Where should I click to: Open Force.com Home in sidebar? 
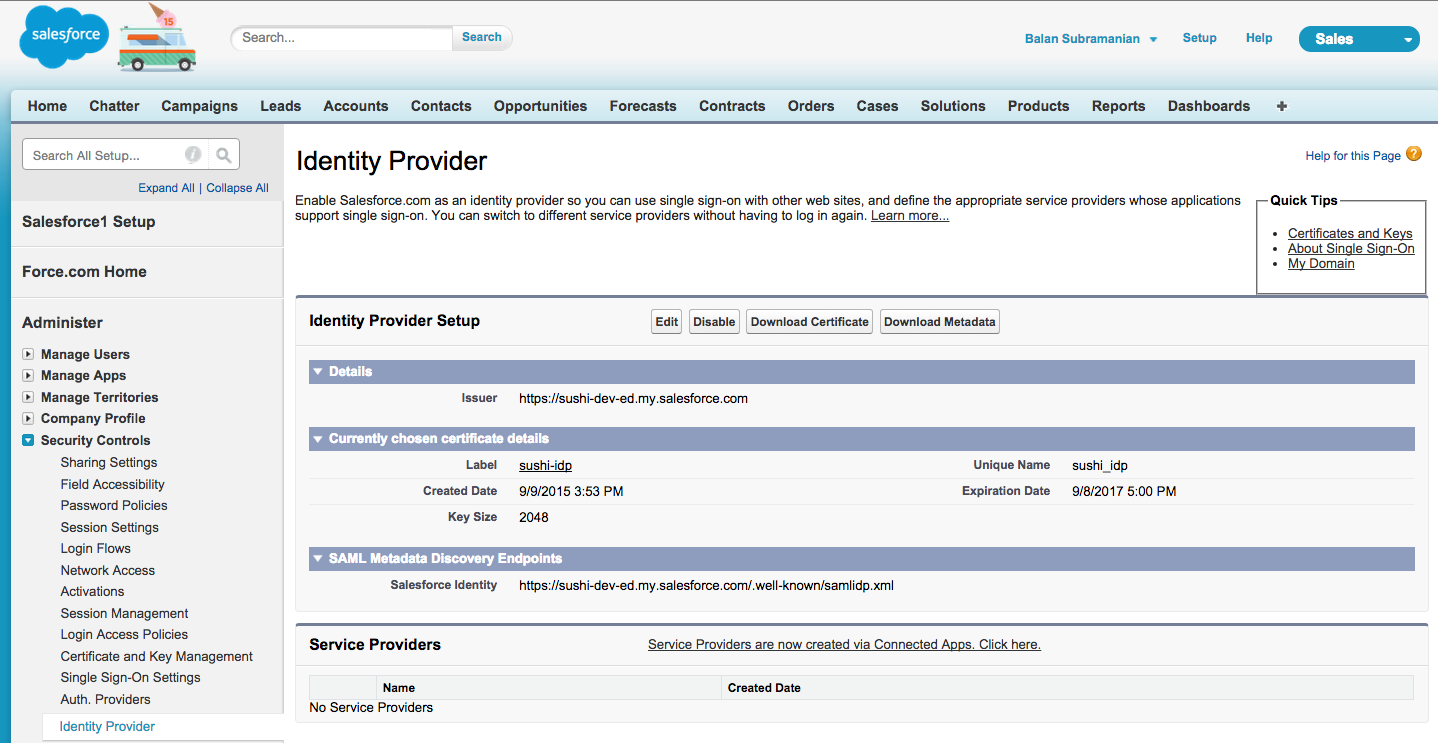(x=84, y=272)
